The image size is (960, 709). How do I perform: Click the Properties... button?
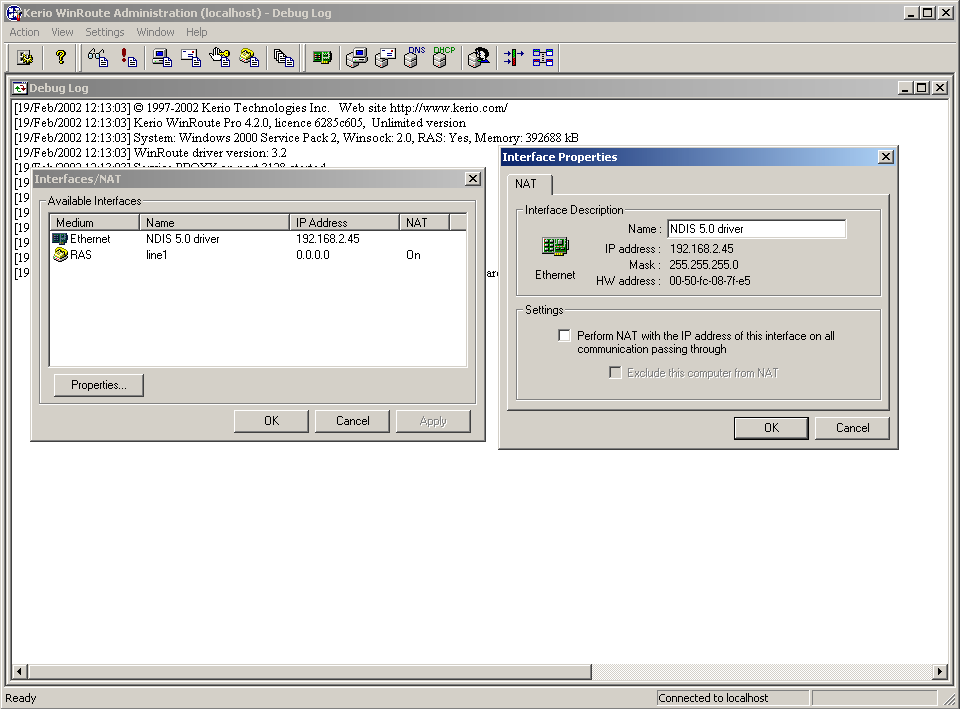tap(99, 385)
